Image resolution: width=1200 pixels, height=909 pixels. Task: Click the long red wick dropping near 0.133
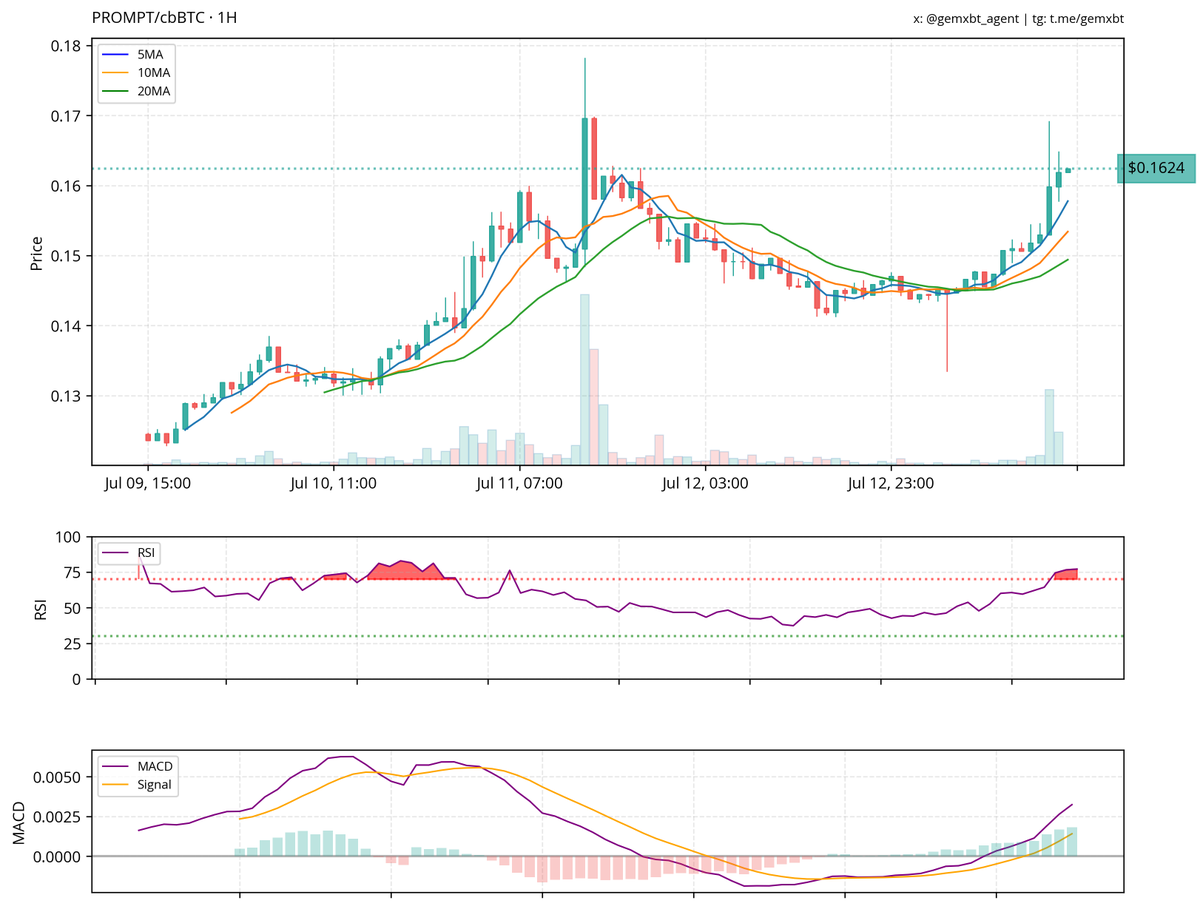tap(947, 331)
